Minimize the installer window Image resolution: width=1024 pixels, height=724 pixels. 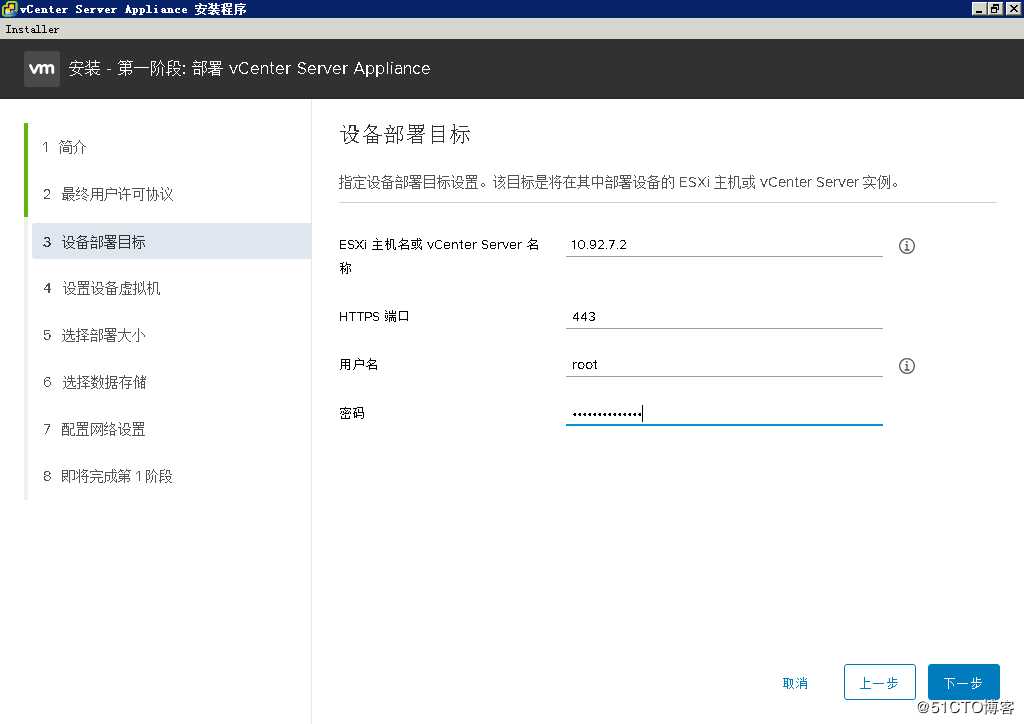tap(978, 8)
